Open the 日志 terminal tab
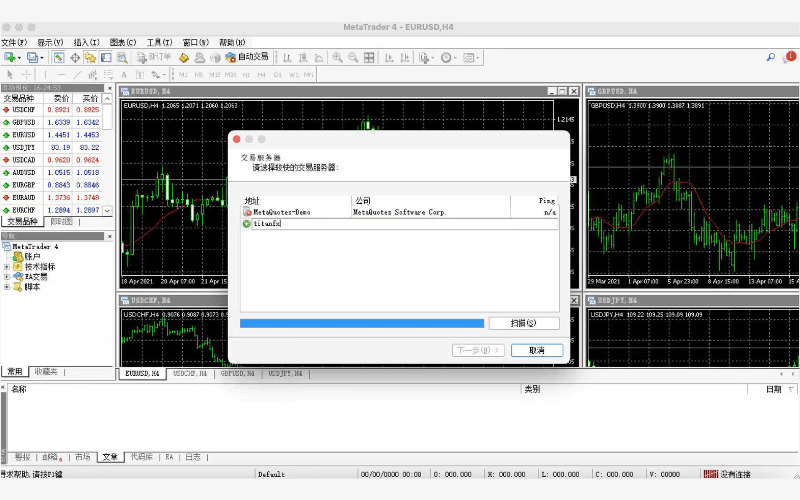 point(193,457)
